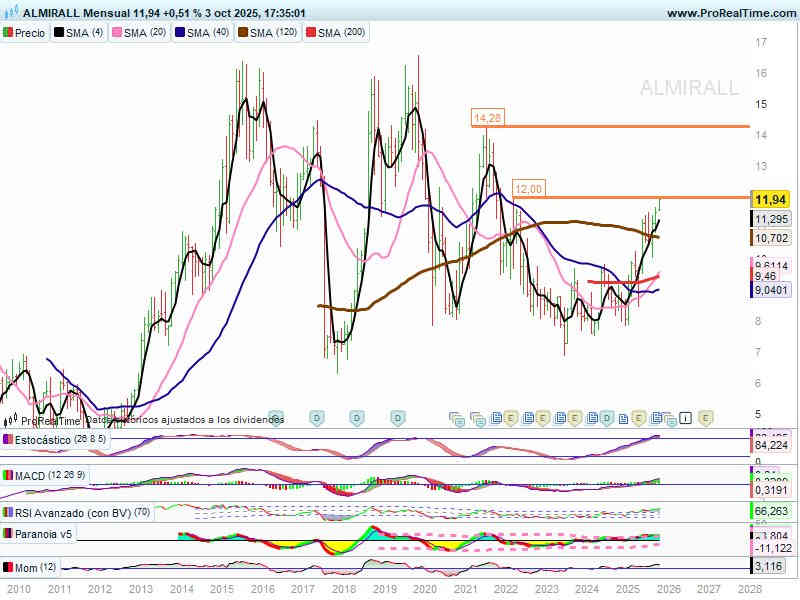This screenshot has height=600, width=800.
Task: Click the MACD indicator color icon
Action: point(9,475)
